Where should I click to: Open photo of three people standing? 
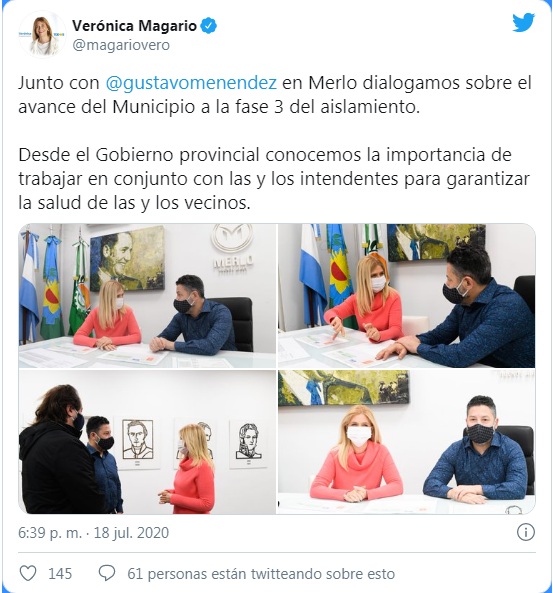tap(147, 442)
